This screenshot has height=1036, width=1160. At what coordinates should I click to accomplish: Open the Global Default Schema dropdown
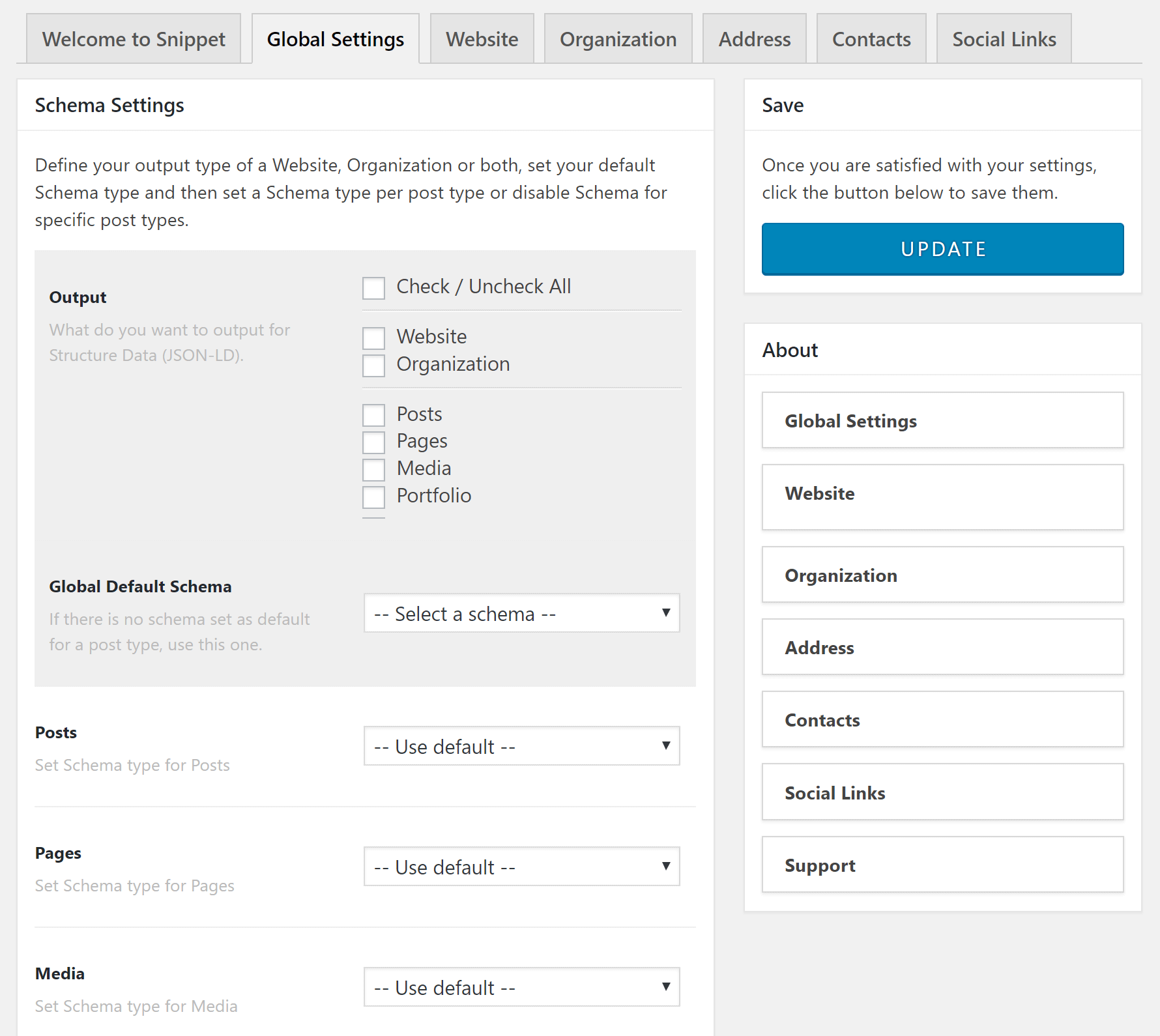pos(521,613)
